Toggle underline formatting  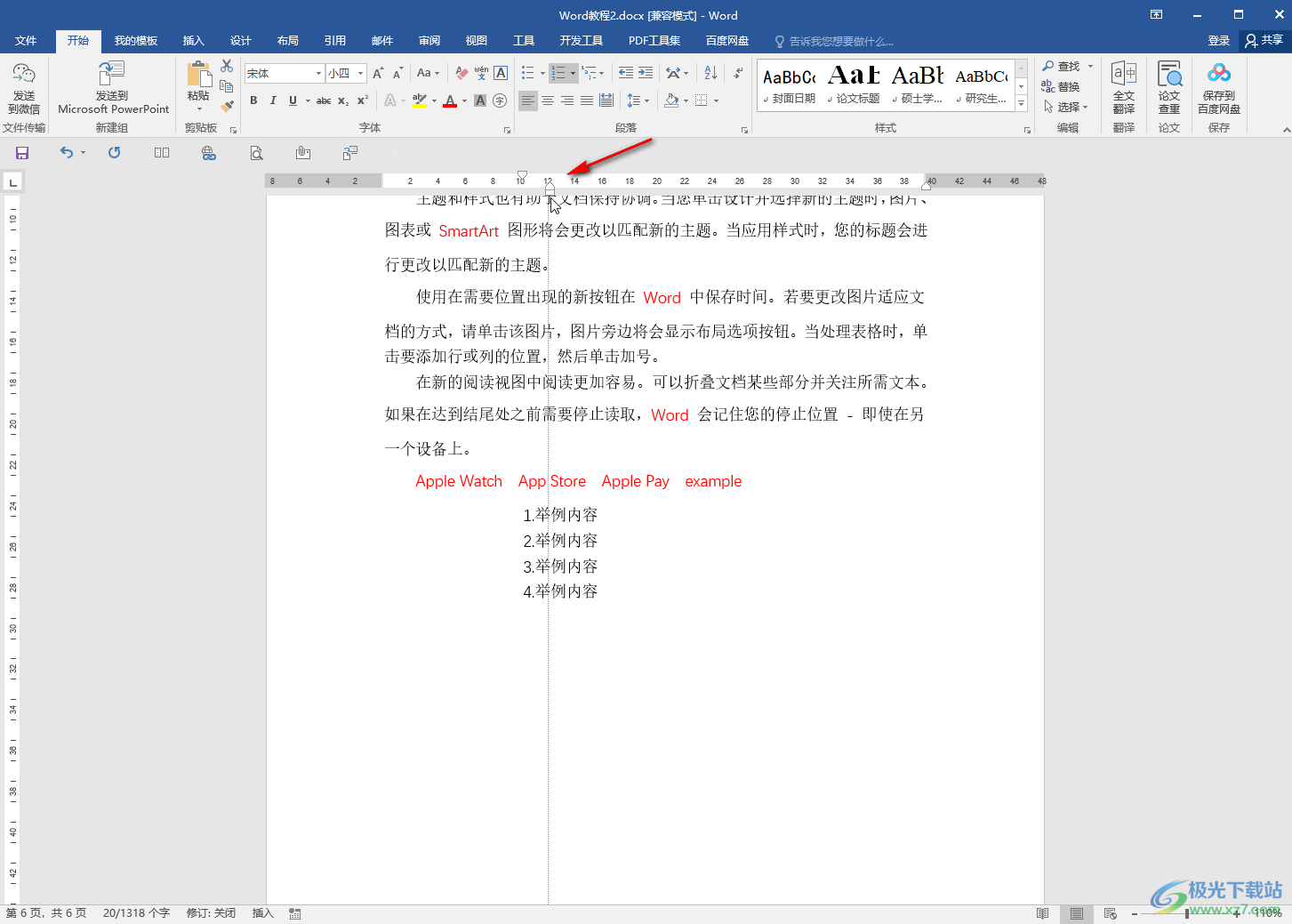point(293,100)
